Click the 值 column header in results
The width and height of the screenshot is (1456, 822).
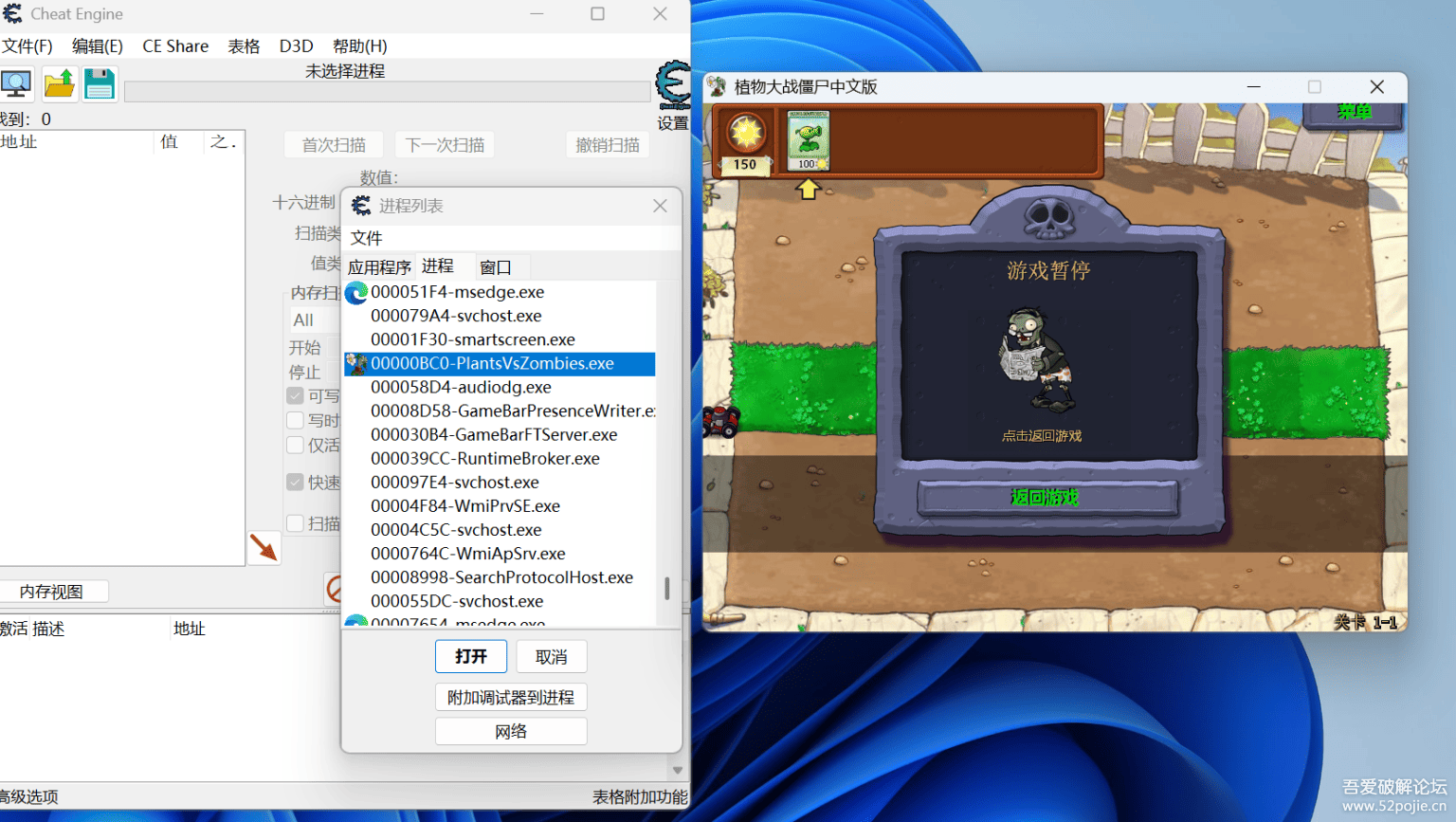click(x=170, y=142)
